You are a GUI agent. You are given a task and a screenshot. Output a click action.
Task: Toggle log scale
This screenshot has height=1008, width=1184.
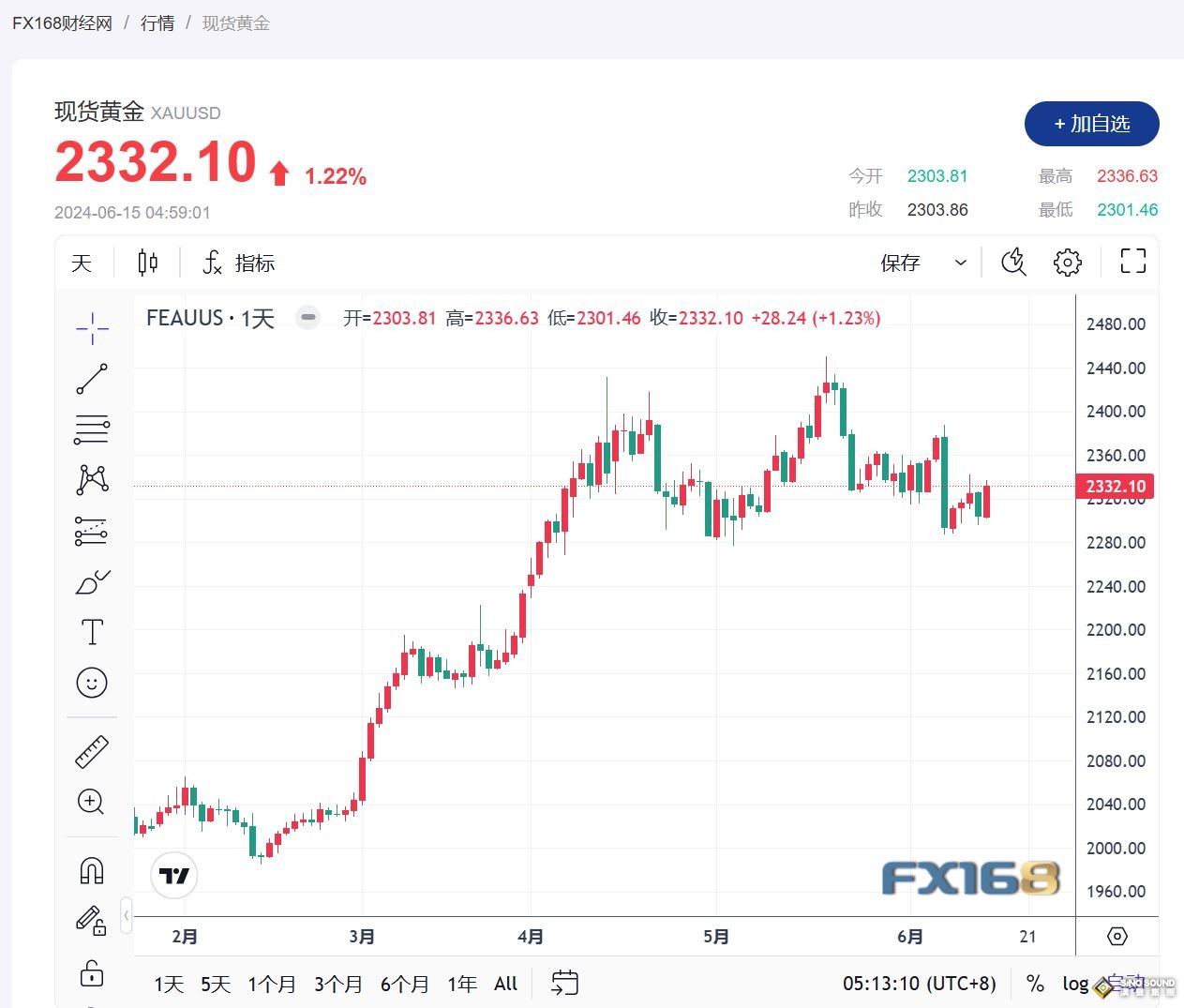click(x=1075, y=984)
